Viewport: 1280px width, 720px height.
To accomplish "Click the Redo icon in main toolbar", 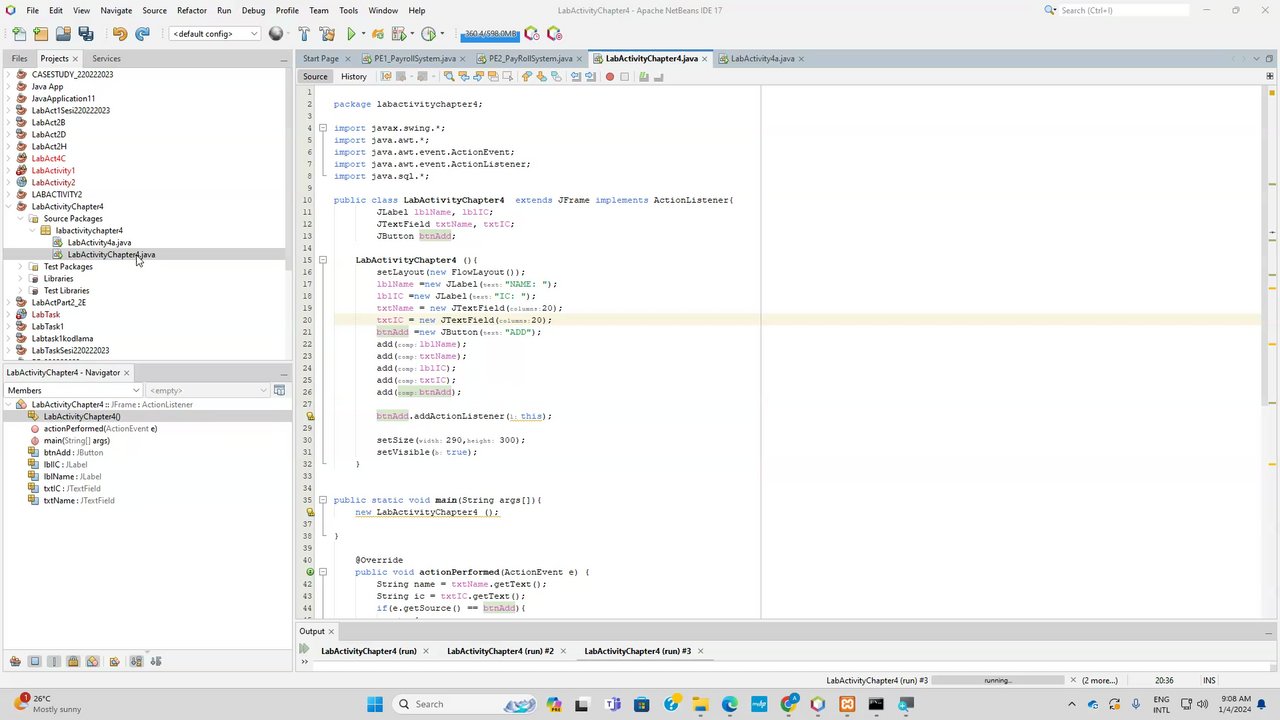I will 142,34.
